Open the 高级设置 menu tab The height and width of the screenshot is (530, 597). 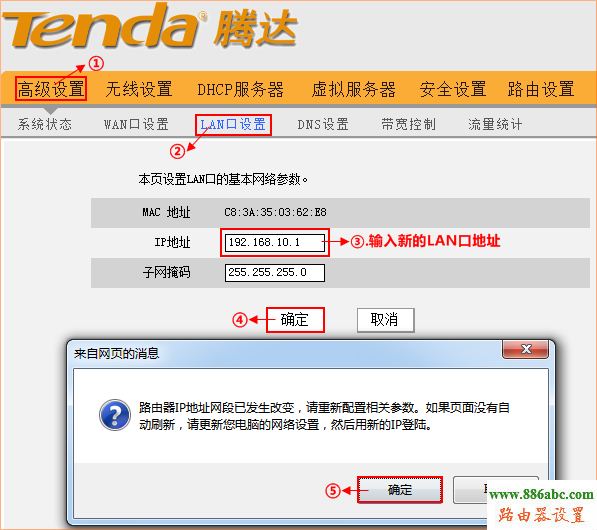pos(51,89)
